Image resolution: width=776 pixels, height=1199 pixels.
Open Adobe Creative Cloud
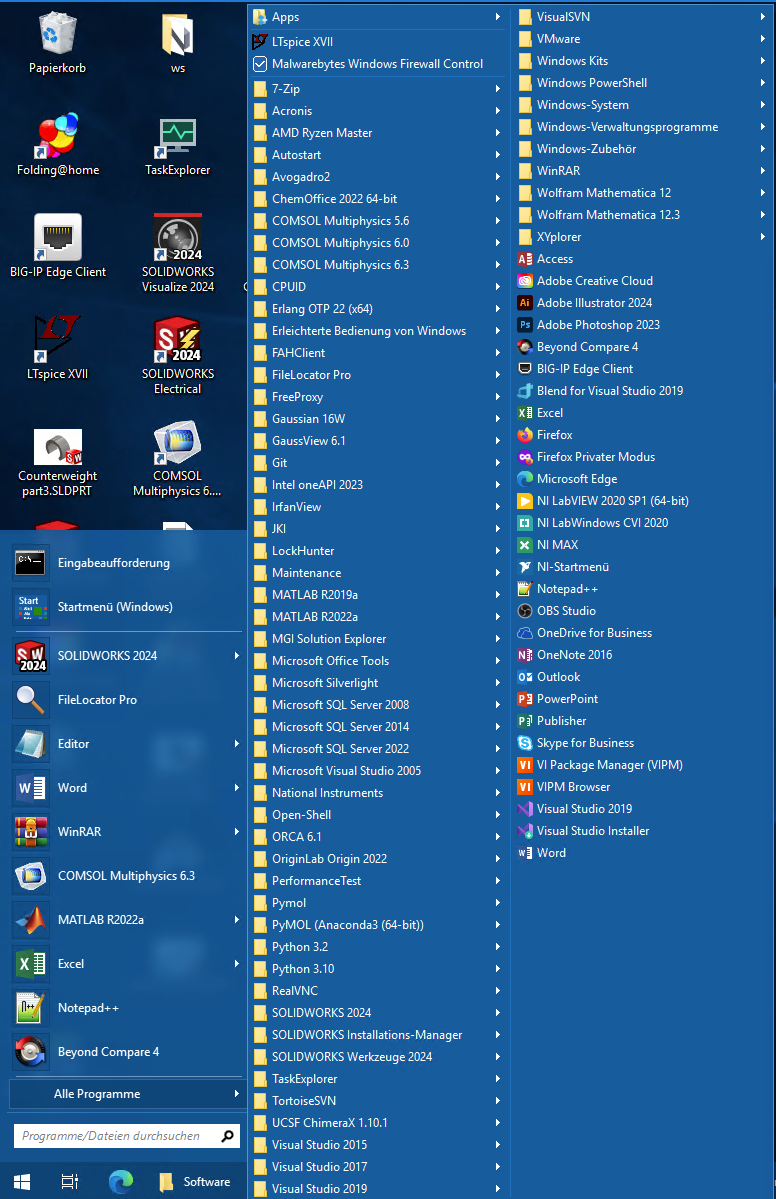click(x=595, y=281)
